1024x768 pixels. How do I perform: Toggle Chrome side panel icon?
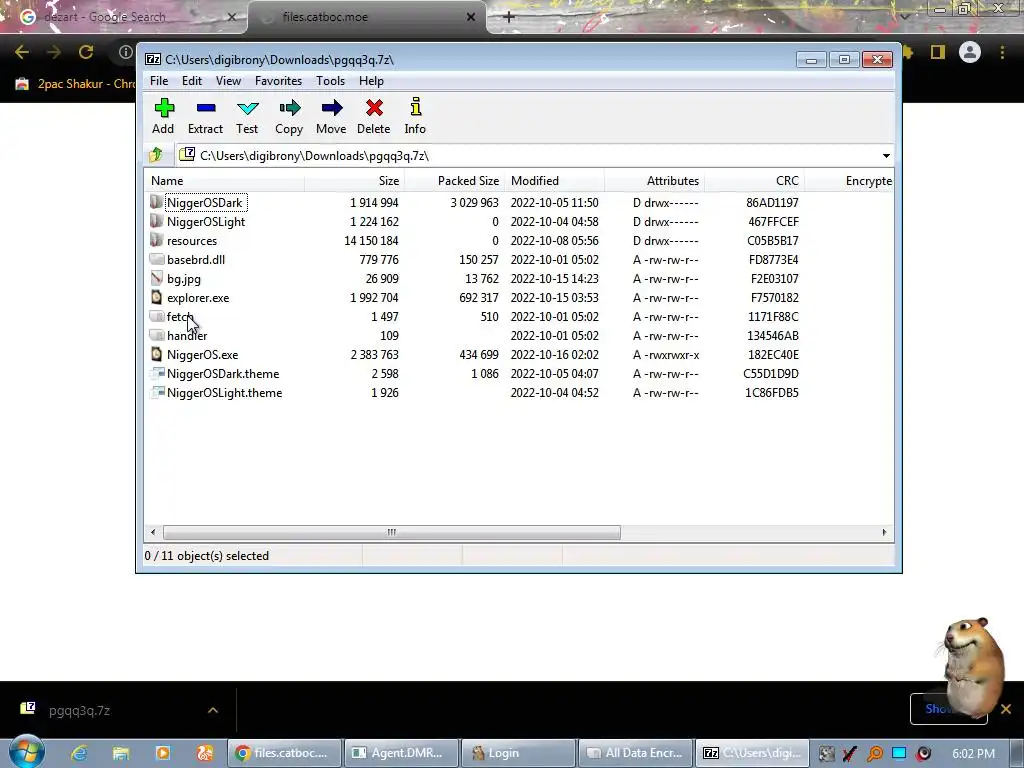point(938,52)
